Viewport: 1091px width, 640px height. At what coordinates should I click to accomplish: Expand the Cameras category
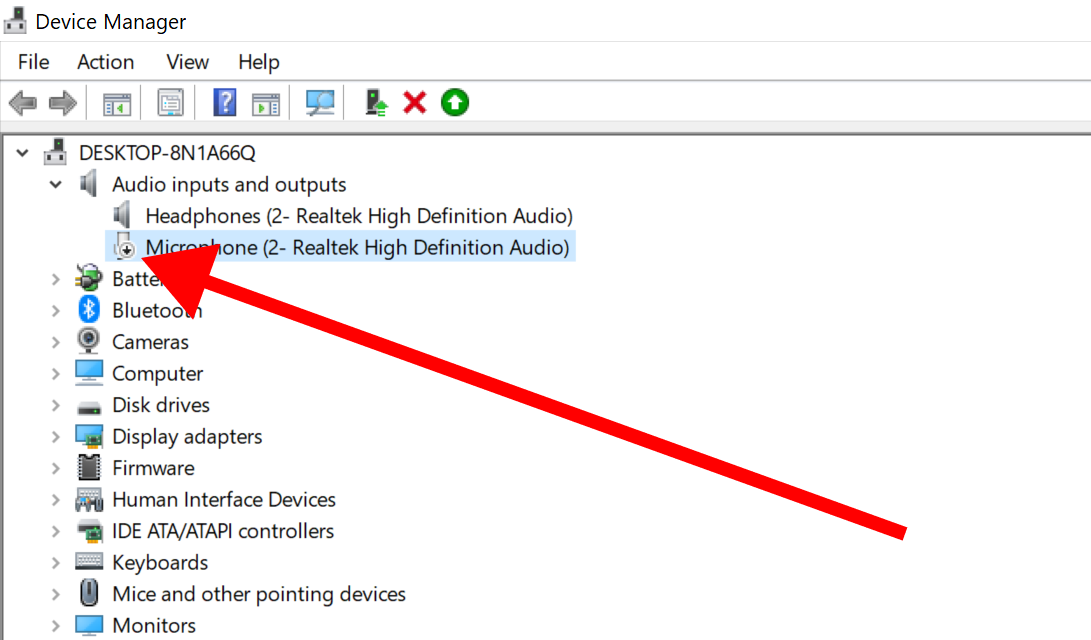coord(56,342)
